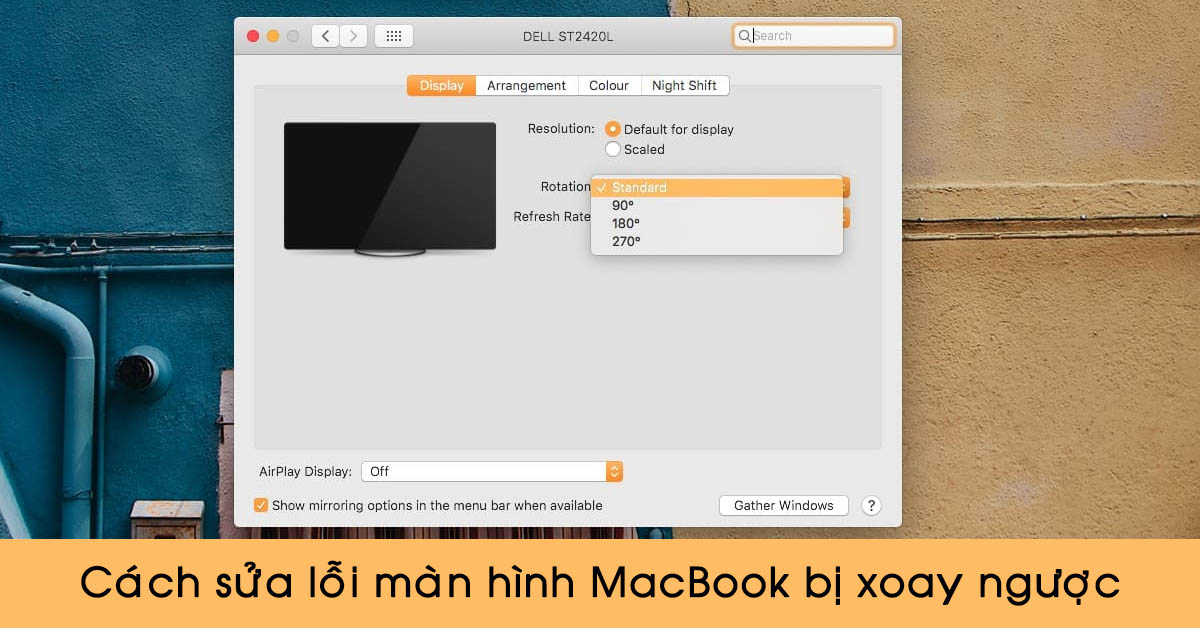
Task: Open the Arrangement tab
Action: click(527, 86)
